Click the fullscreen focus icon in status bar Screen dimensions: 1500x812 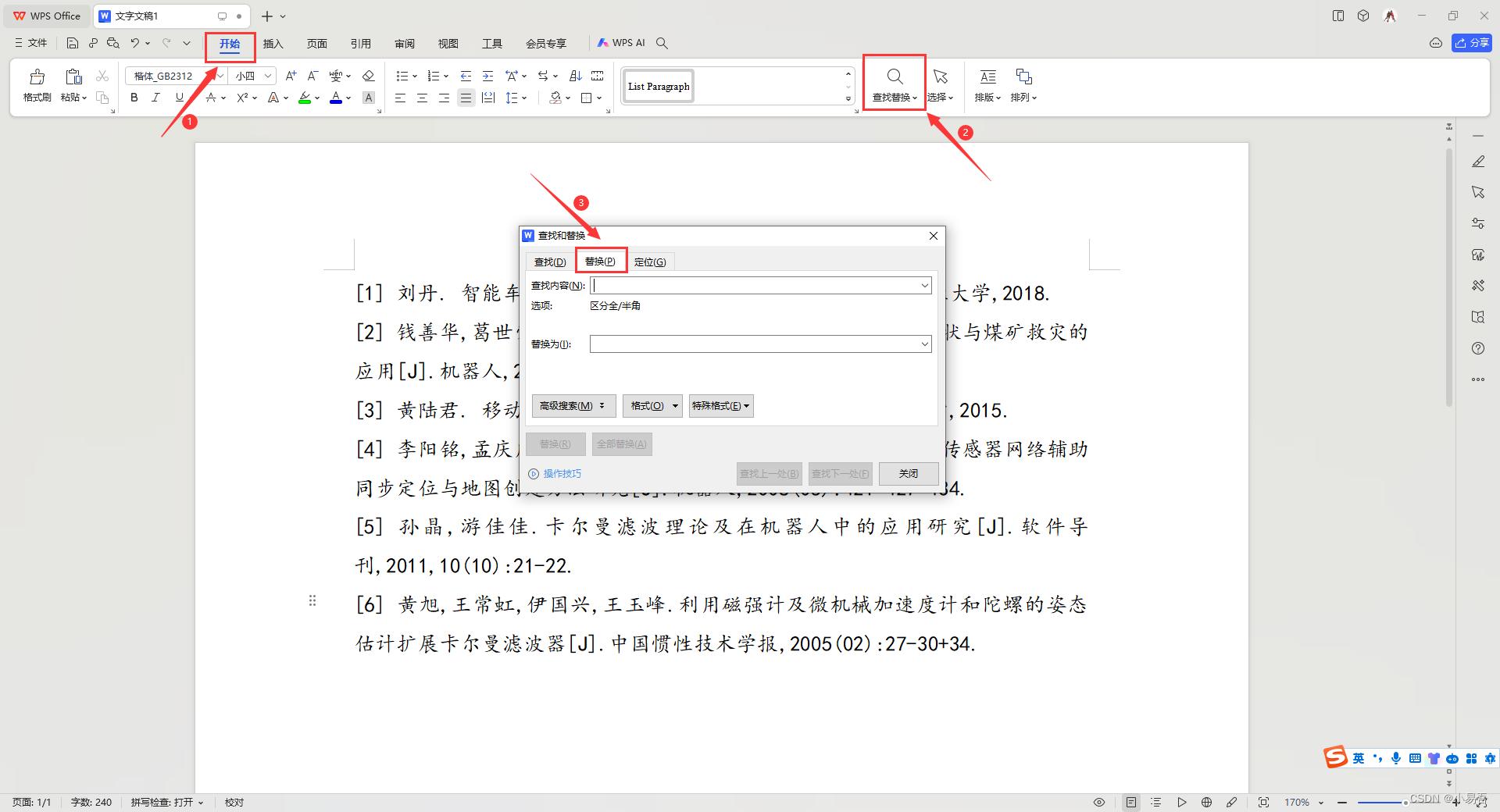click(1263, 802)
